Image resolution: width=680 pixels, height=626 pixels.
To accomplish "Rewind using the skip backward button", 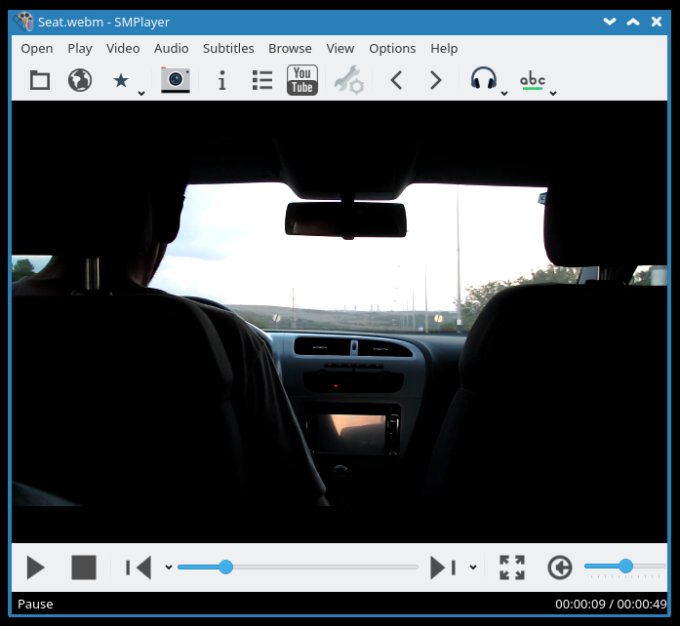I will 138,568.
